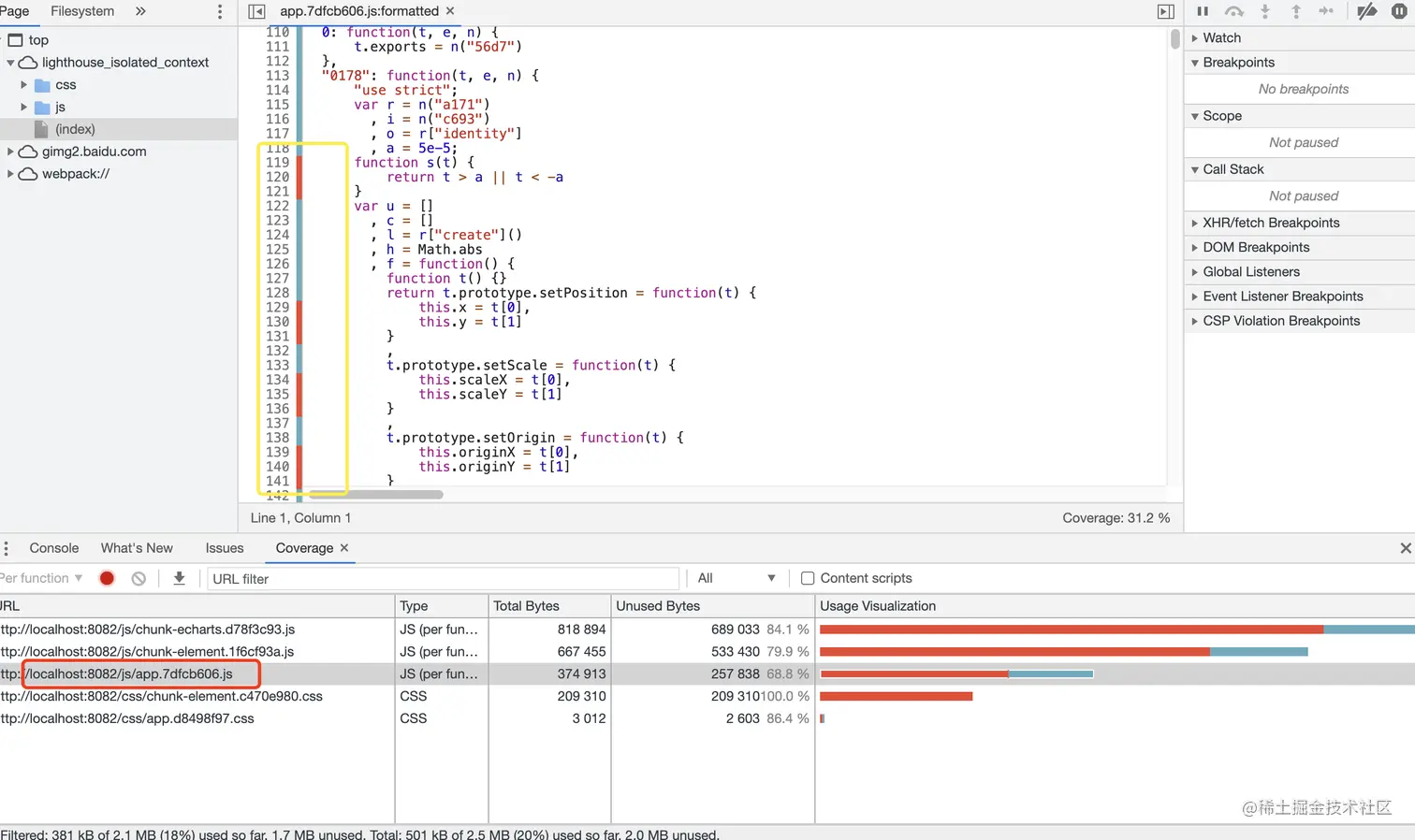Switch to the Issues tab
This screenshot has width=1415, height=840.
pyautogui.click(x=225, y=548)
